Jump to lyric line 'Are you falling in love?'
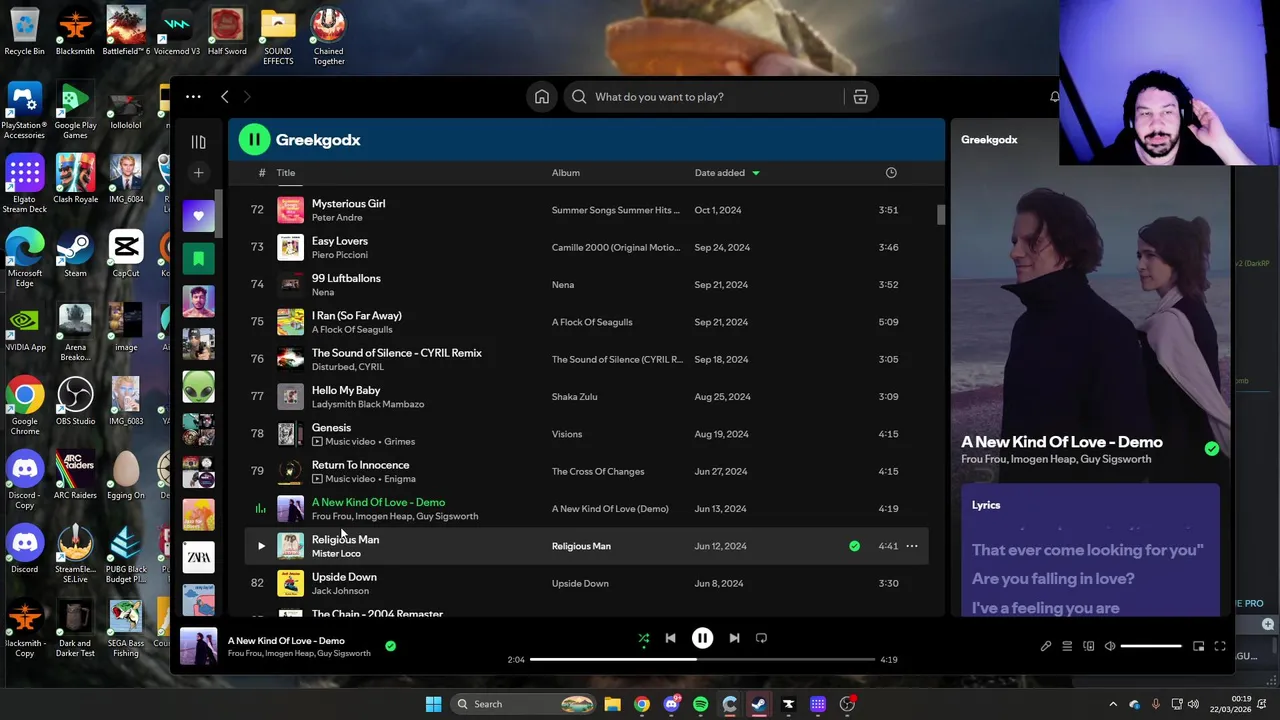 tap(1053, 578)
